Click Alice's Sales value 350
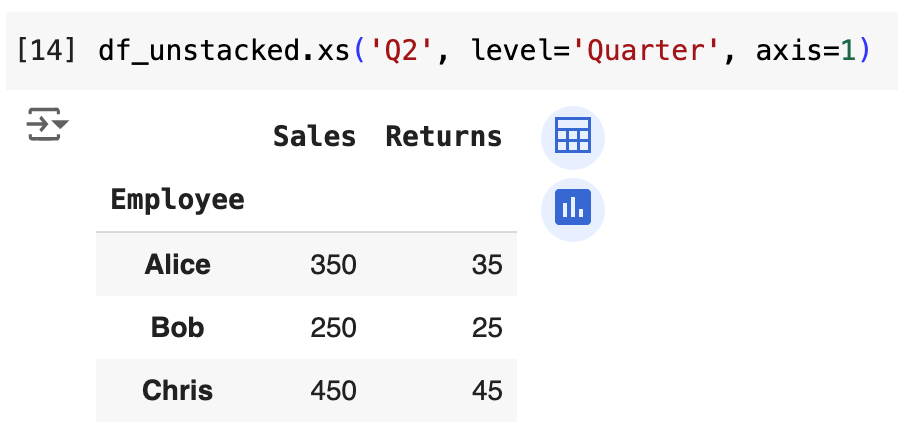Image resolution: width=898 pixels, height=438 pixels. point(333,265)
